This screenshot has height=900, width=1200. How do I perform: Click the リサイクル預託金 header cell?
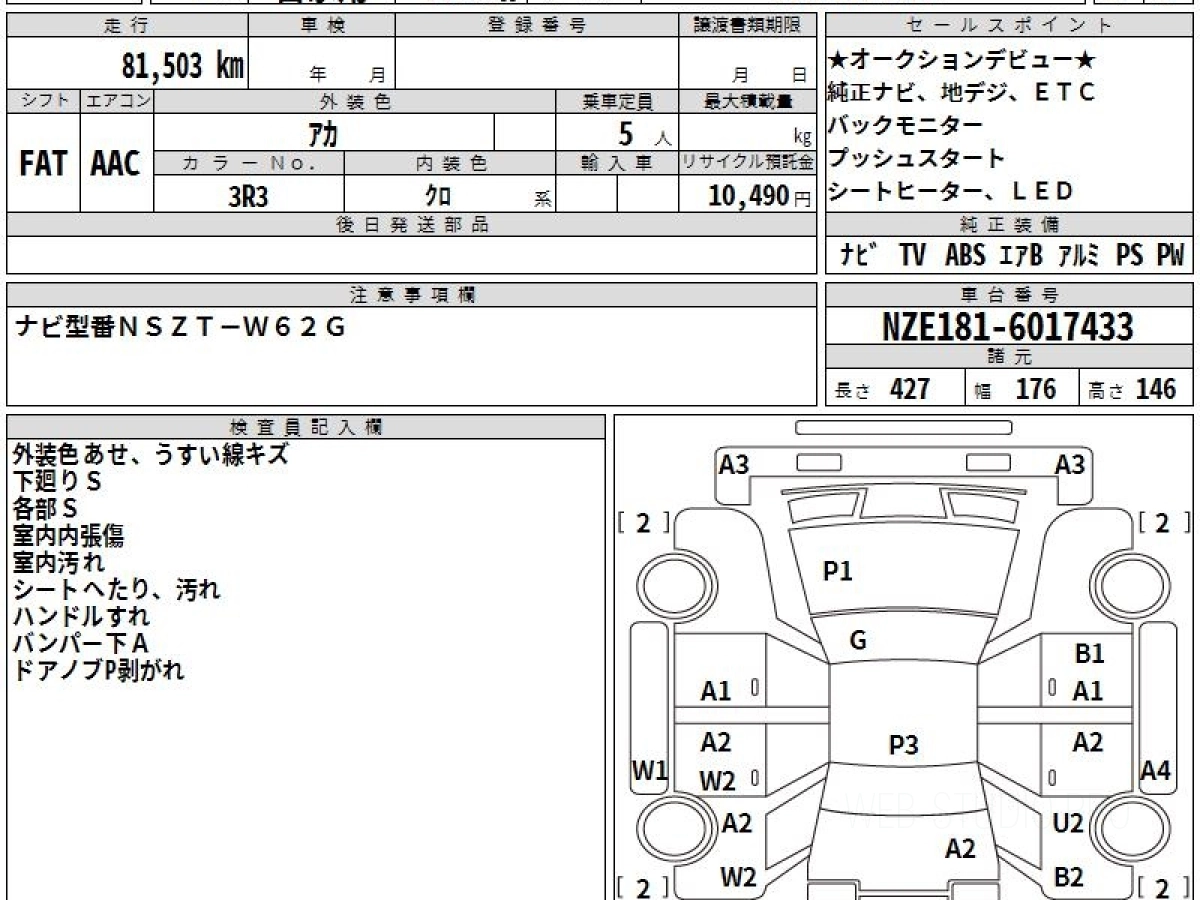coord(747,162)
